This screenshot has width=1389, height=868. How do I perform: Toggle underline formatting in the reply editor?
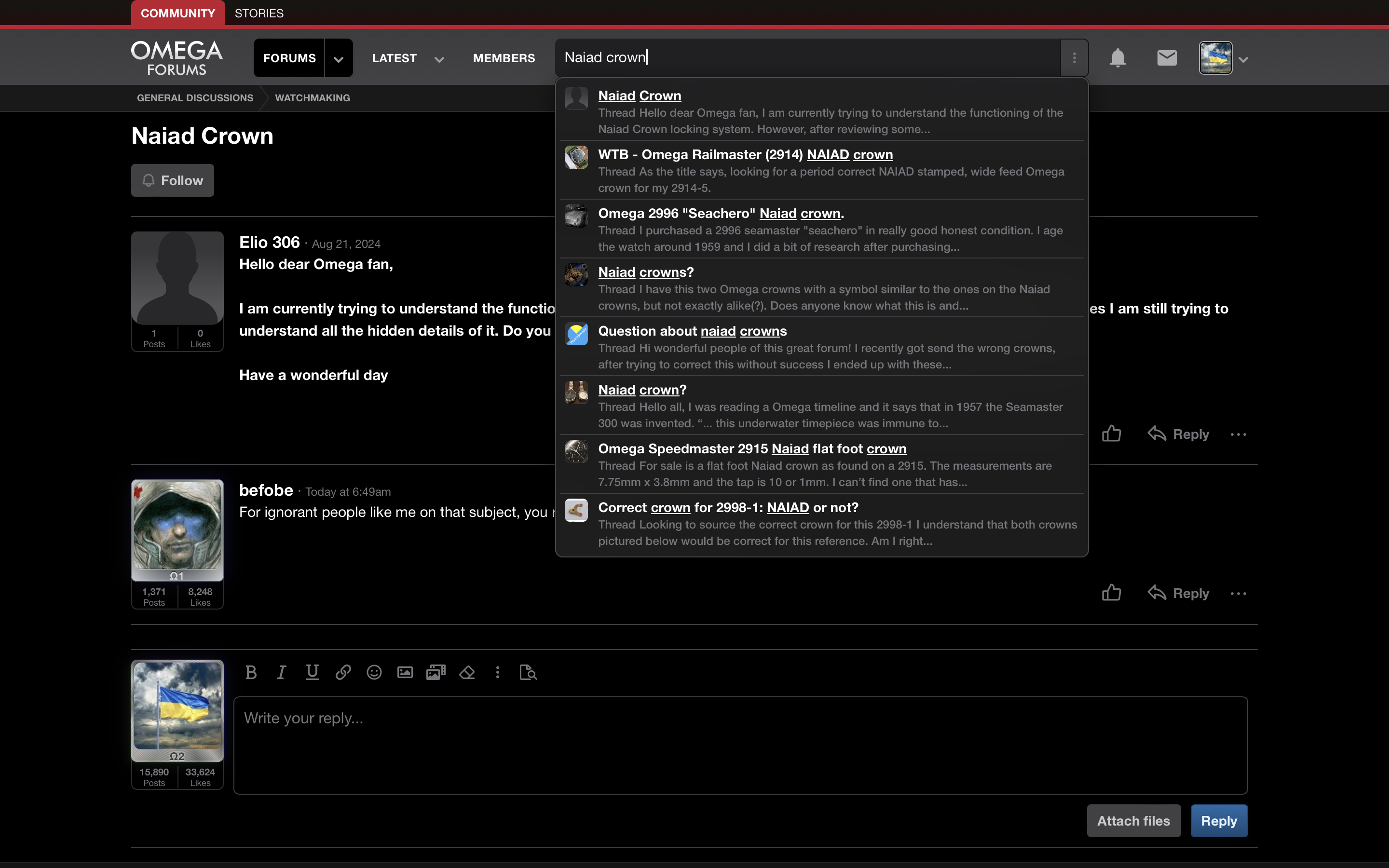(312, 672)
